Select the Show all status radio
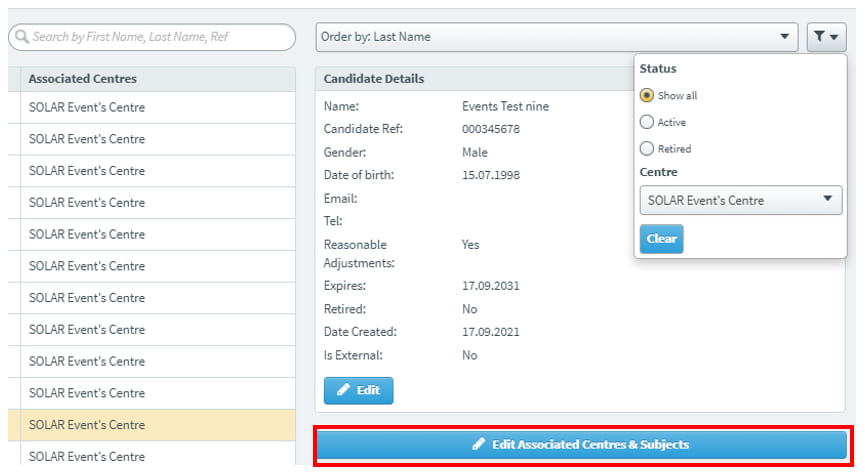Image resolution: width=865 pixels, height=476 pixels. click(647, 96)
